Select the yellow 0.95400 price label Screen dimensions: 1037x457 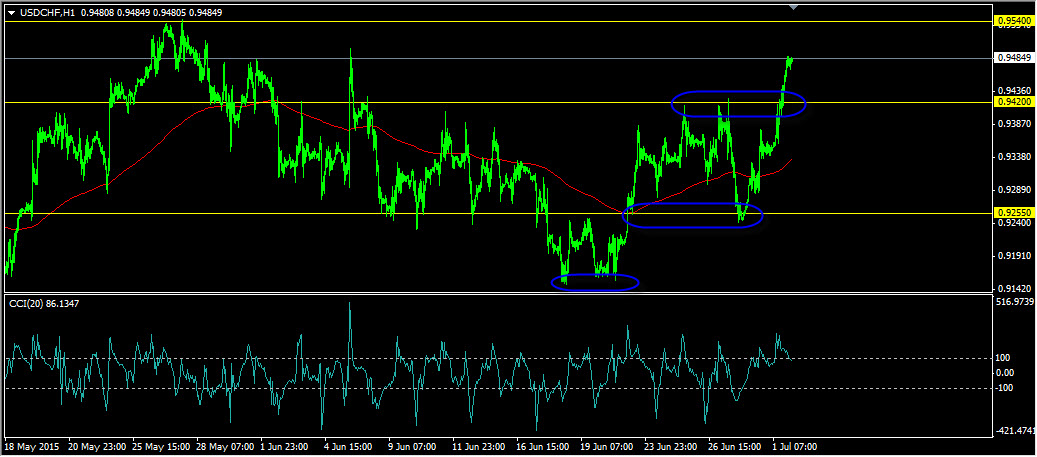pos(1013,22)
